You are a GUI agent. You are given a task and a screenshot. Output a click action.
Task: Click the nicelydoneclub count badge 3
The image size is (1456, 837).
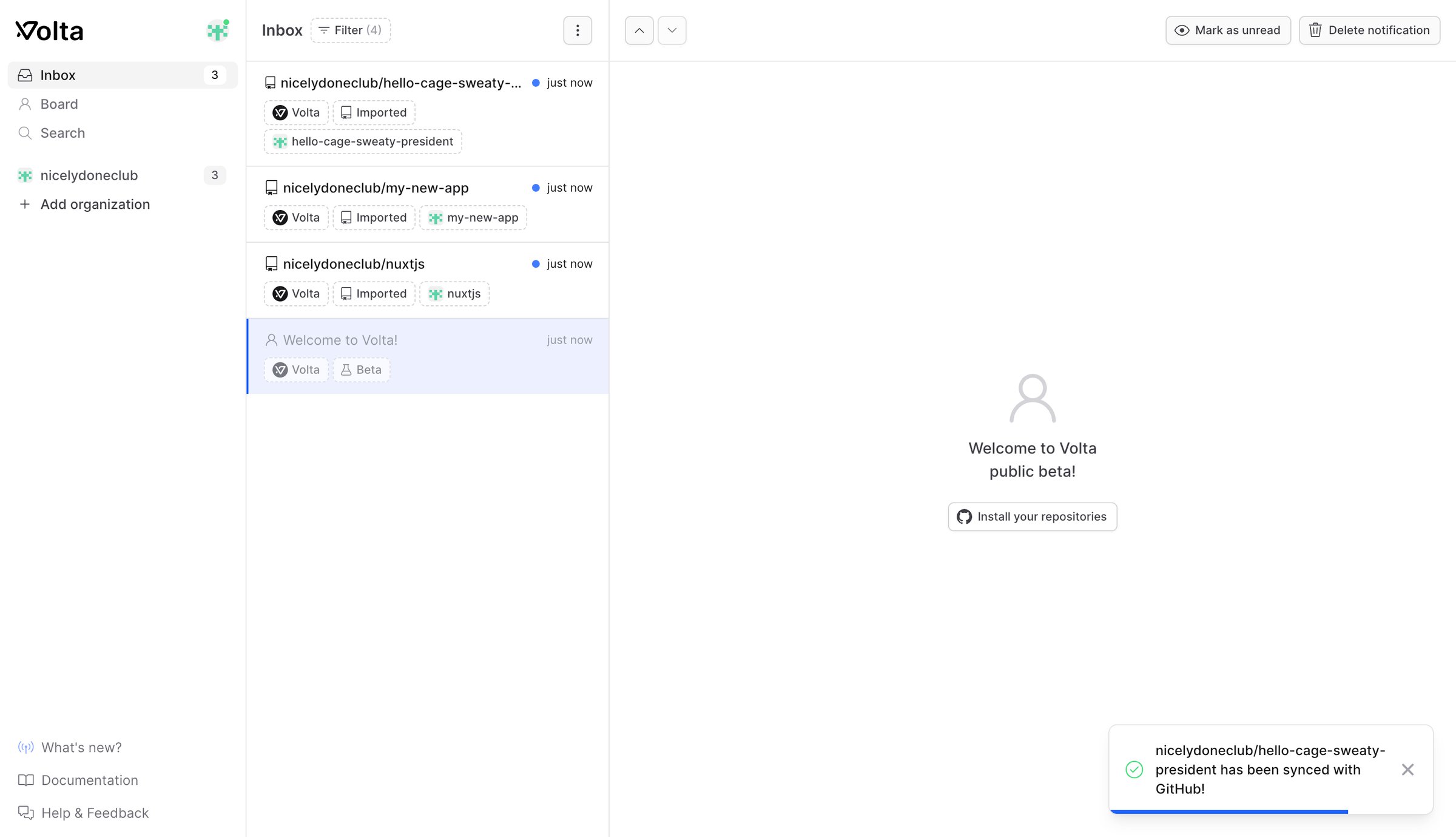coord(215,175)
